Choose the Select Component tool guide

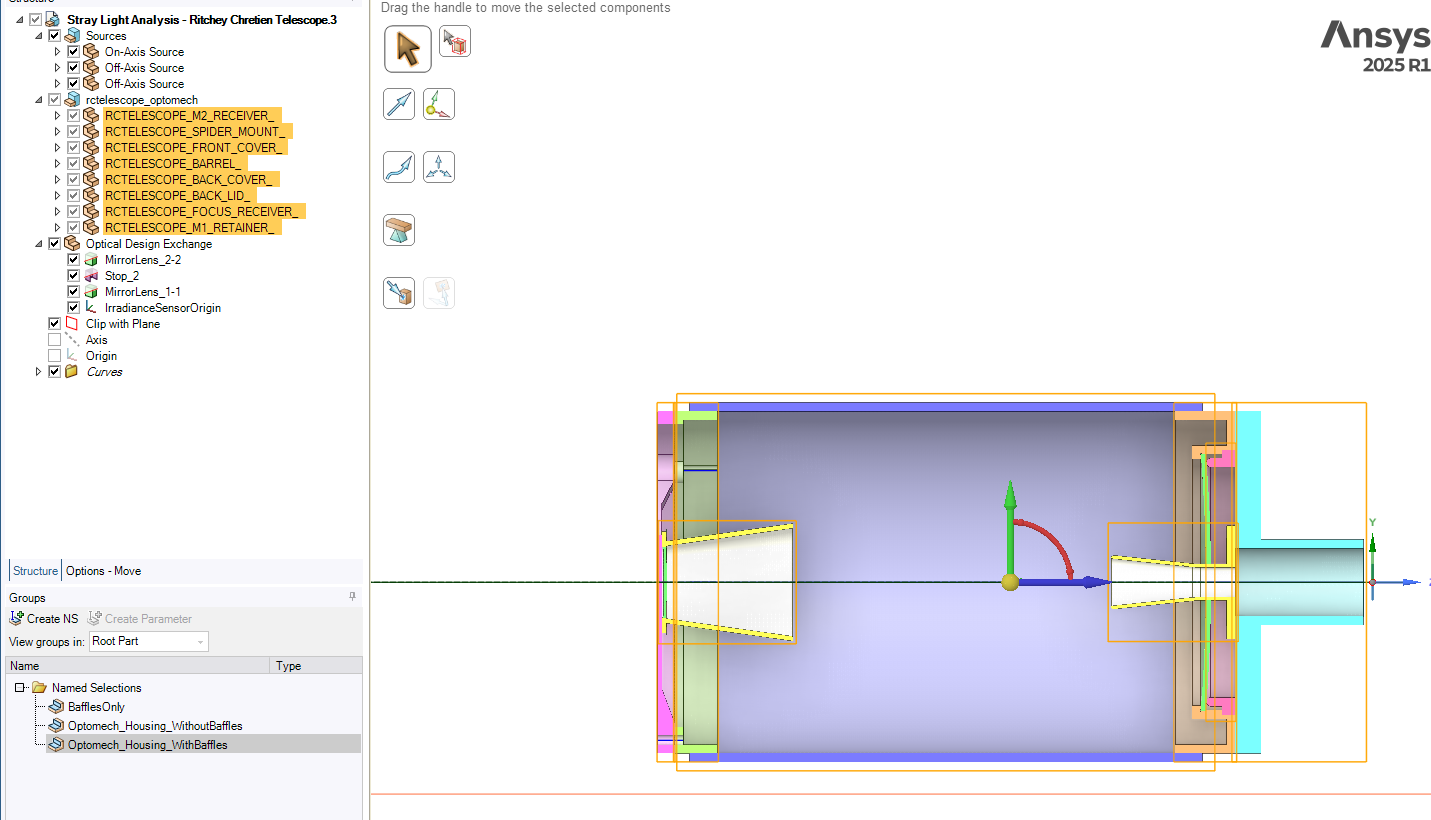pyautogui.click(x=455, y=41)
